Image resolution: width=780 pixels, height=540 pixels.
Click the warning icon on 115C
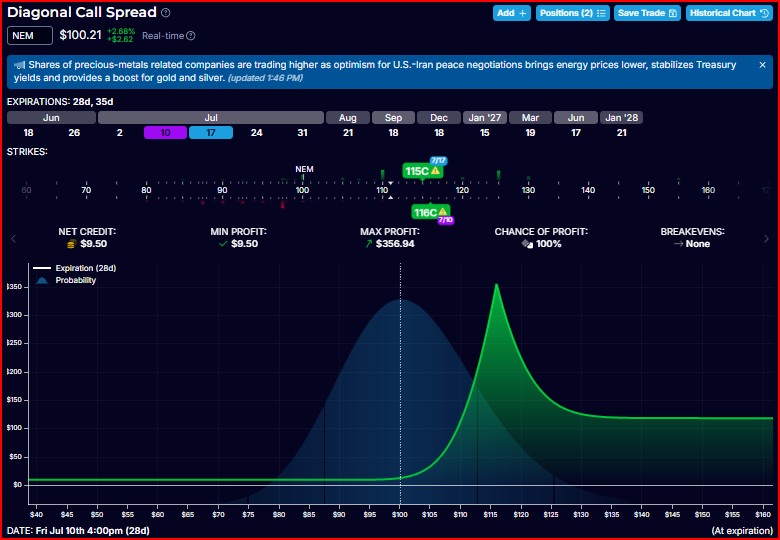tap(435, 171)
